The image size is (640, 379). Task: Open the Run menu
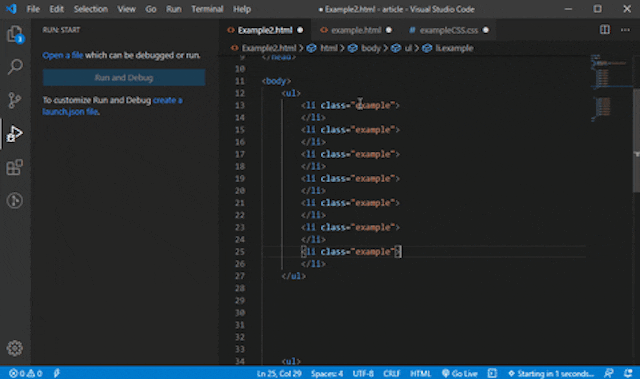point(173,9)
